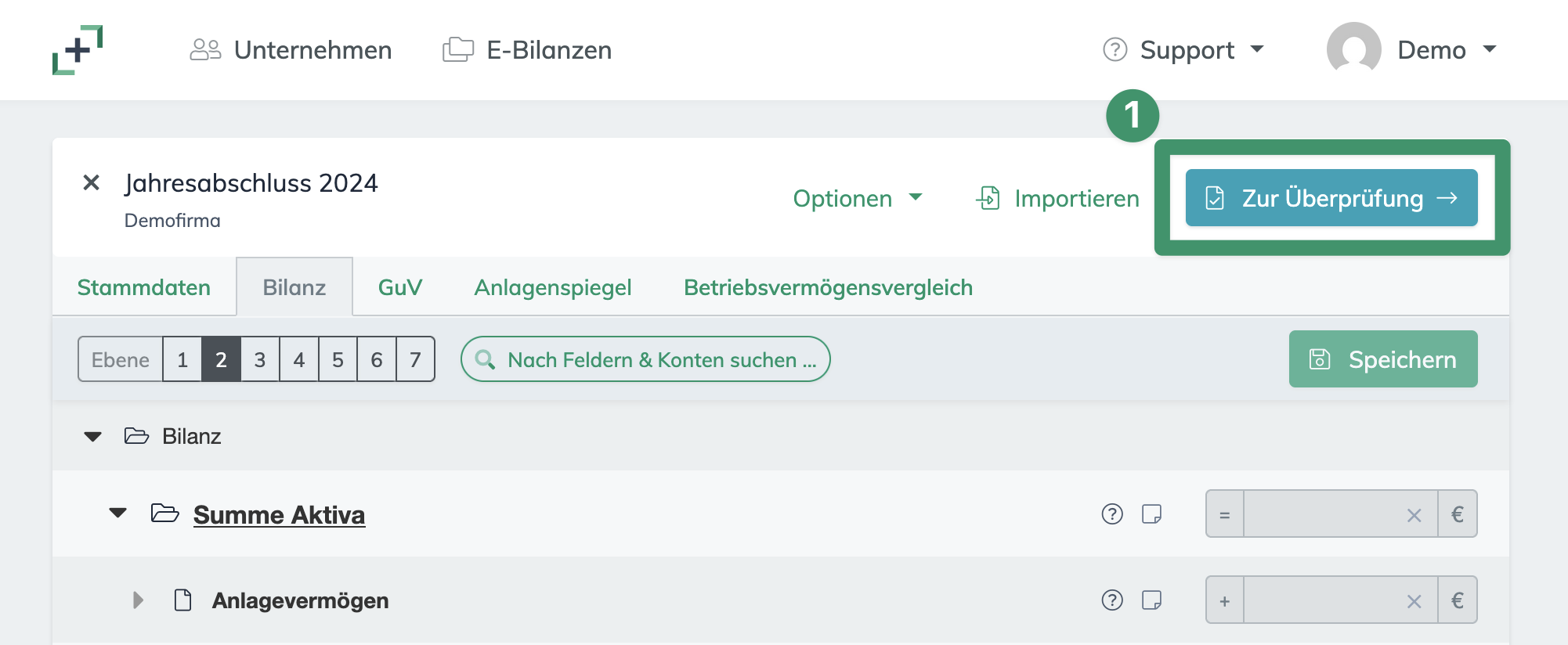
Task: Open Support help question mark icon
Action: (1115, 49)
